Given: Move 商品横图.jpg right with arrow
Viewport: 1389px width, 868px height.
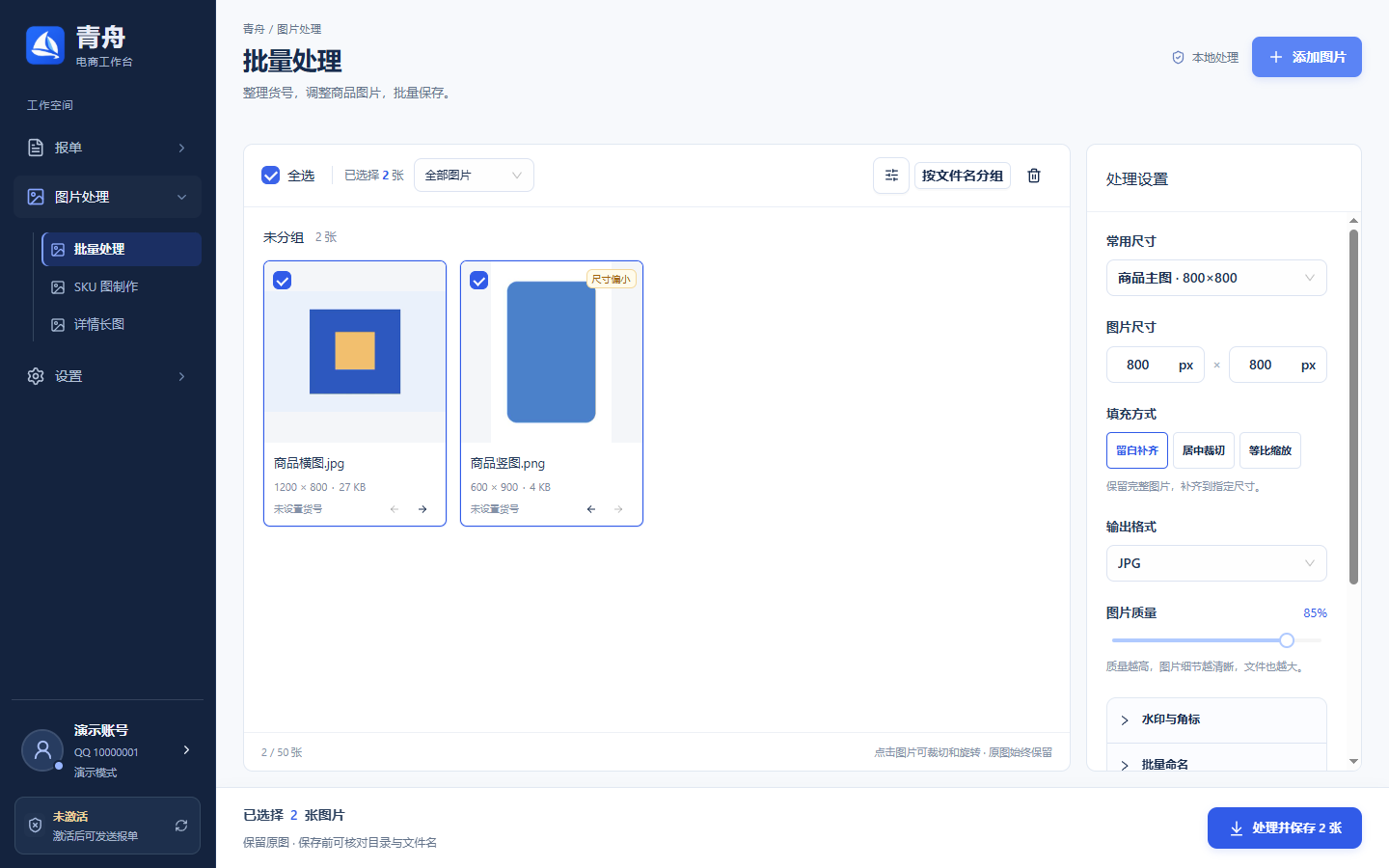Looking at the screenshot, I should tap(422, 509).
